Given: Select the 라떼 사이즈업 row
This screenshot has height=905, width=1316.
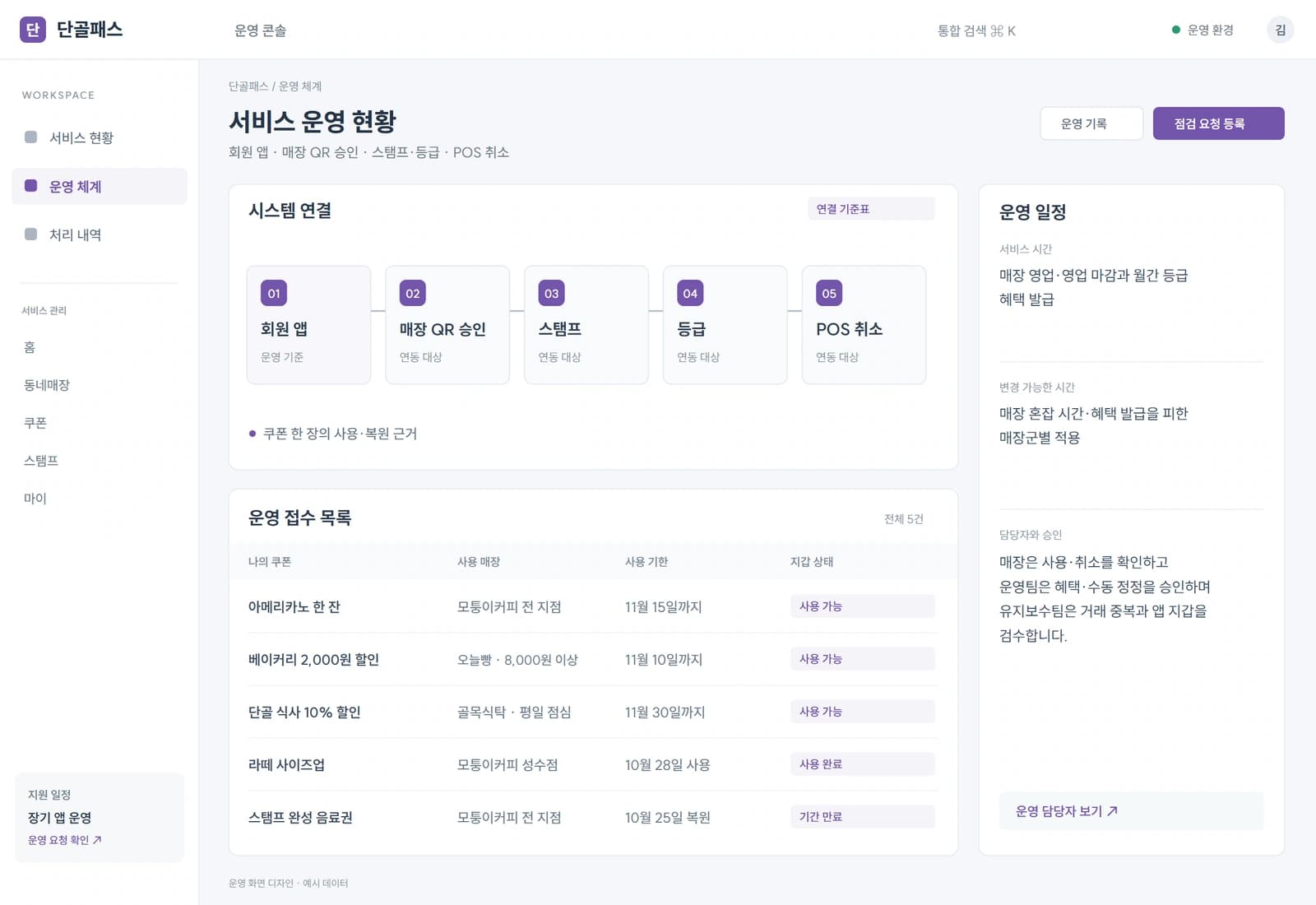Looking at the screenshot, I should 593,764.
